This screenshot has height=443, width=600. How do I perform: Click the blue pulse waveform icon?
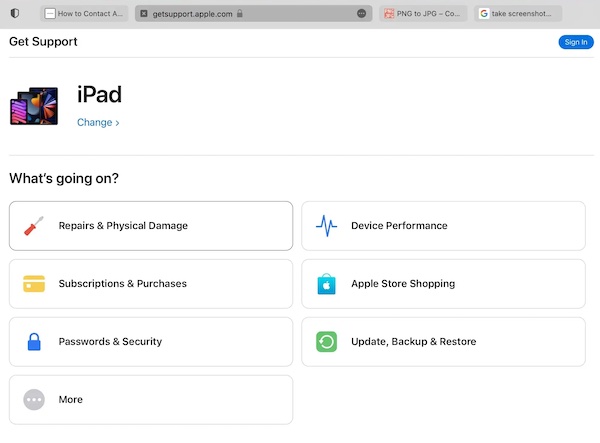tap(326, 226)
